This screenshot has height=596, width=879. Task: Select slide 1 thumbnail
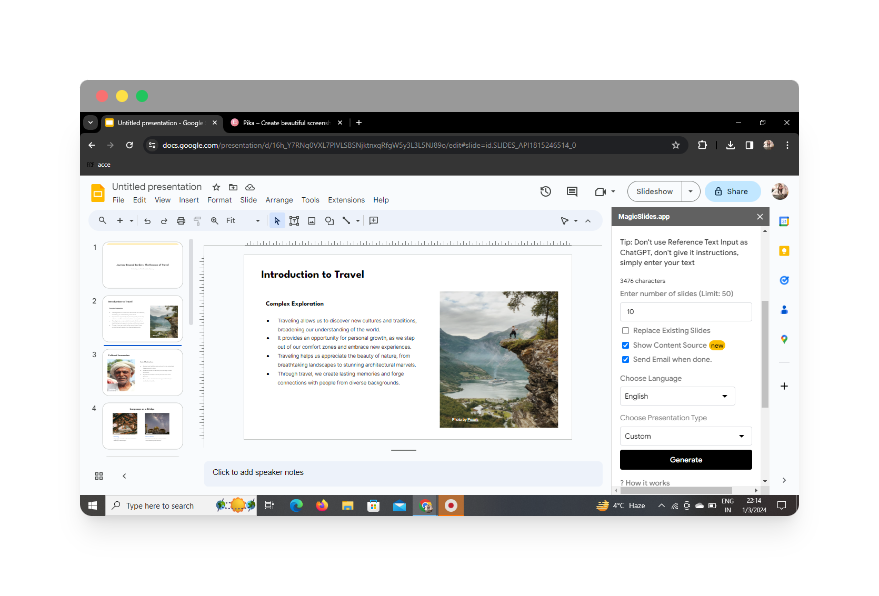142,265
